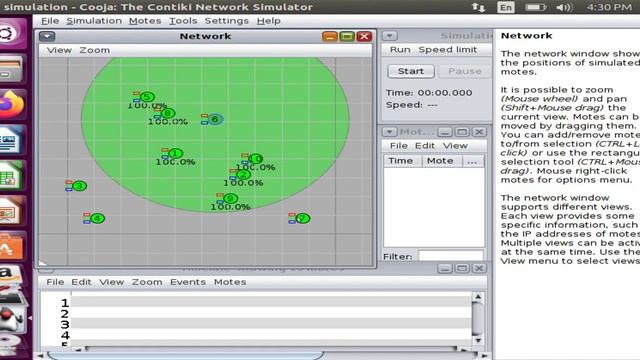This screenshot has height=360, width=640.
Task: Open the File menu in main menu bar
Action: coord(50,21)
